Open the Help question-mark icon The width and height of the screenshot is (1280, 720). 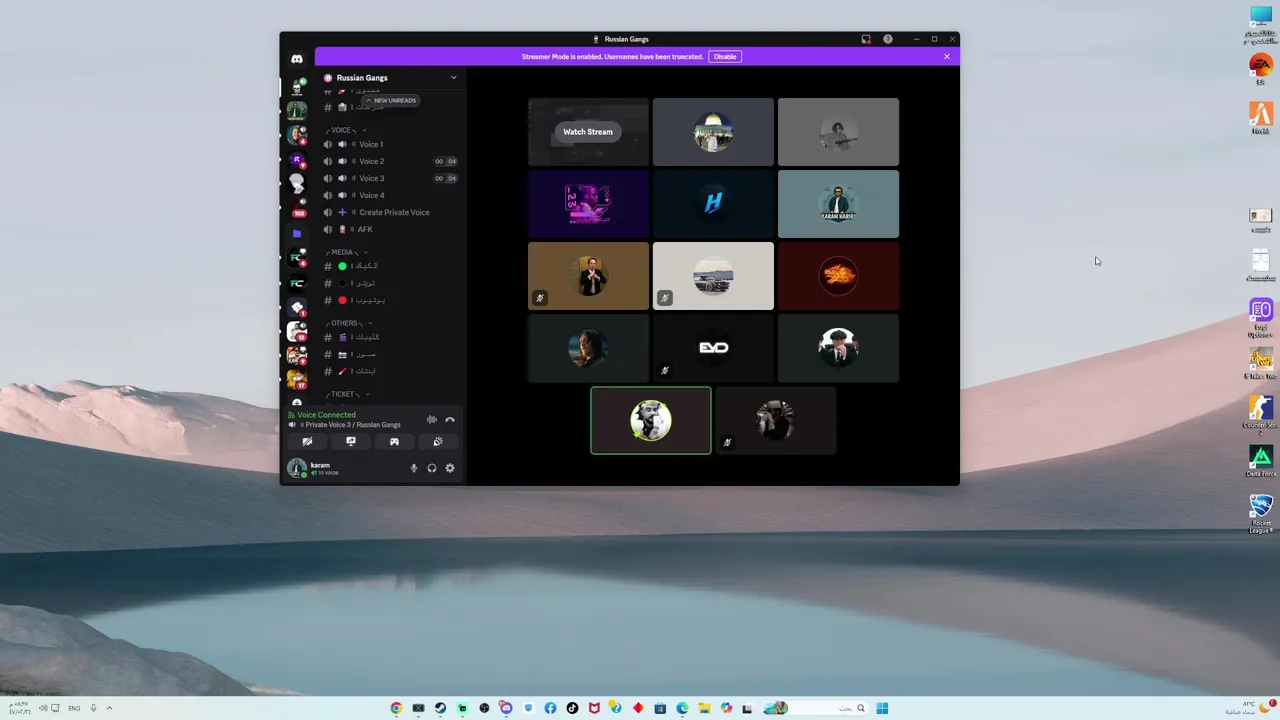click(888, 39)
